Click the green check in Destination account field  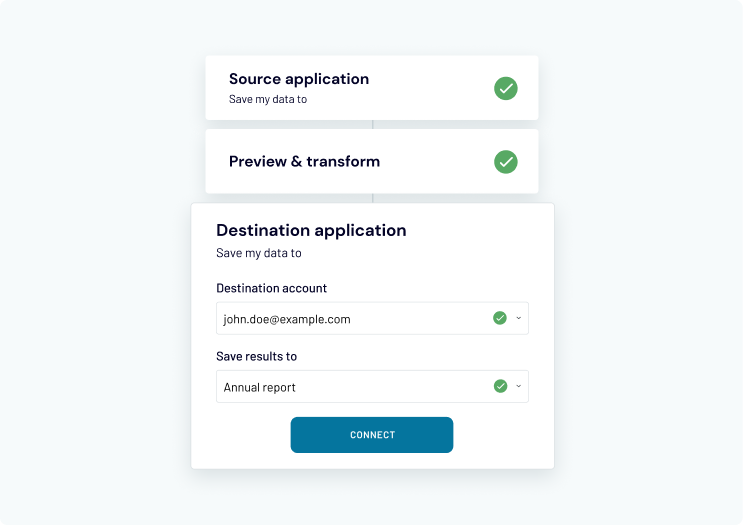500,318
